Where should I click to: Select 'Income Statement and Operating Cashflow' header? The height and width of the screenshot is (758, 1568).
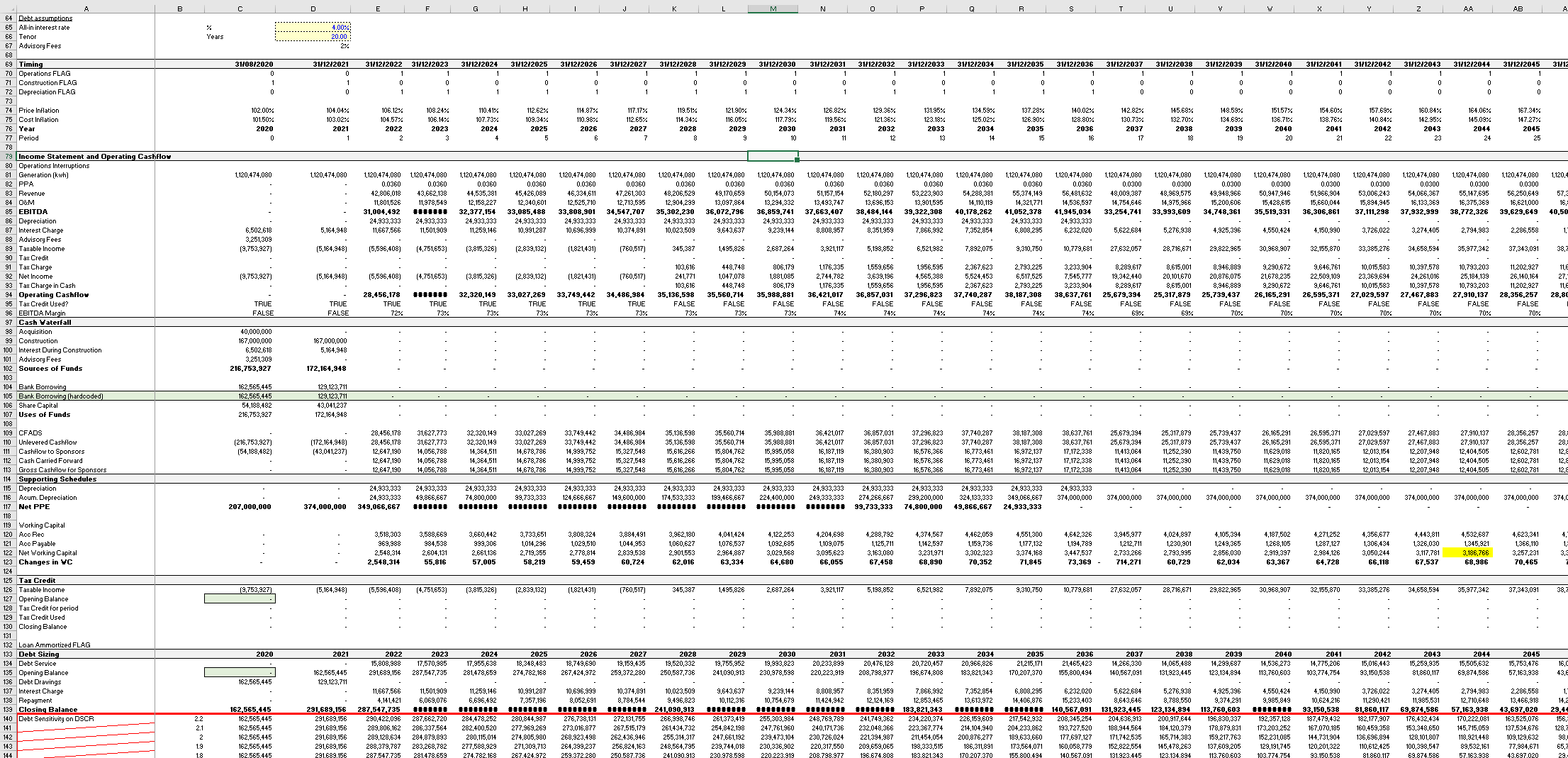(x=94, y=156)
